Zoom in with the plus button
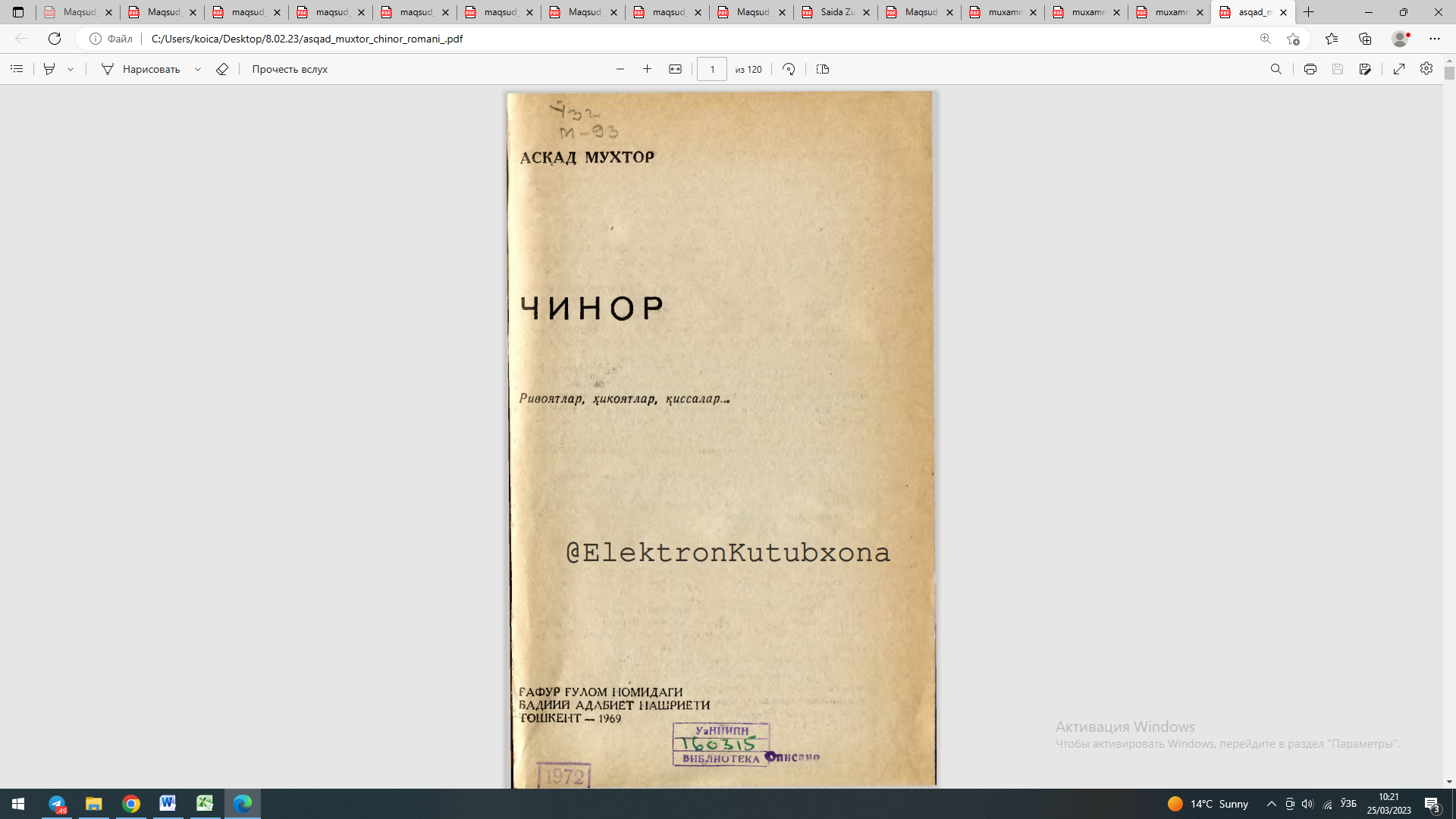 click(647, 69)
